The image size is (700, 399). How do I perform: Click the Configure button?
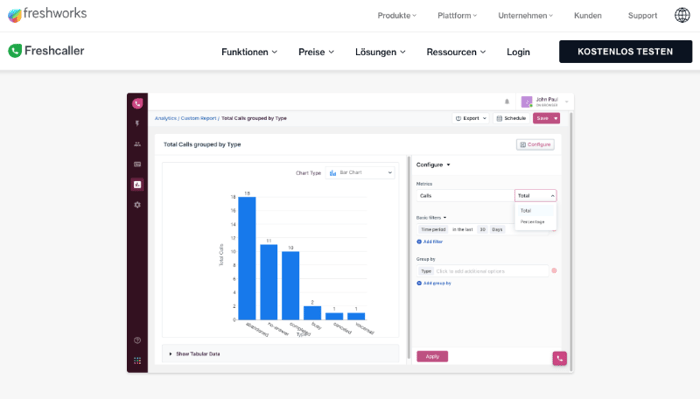535,145
